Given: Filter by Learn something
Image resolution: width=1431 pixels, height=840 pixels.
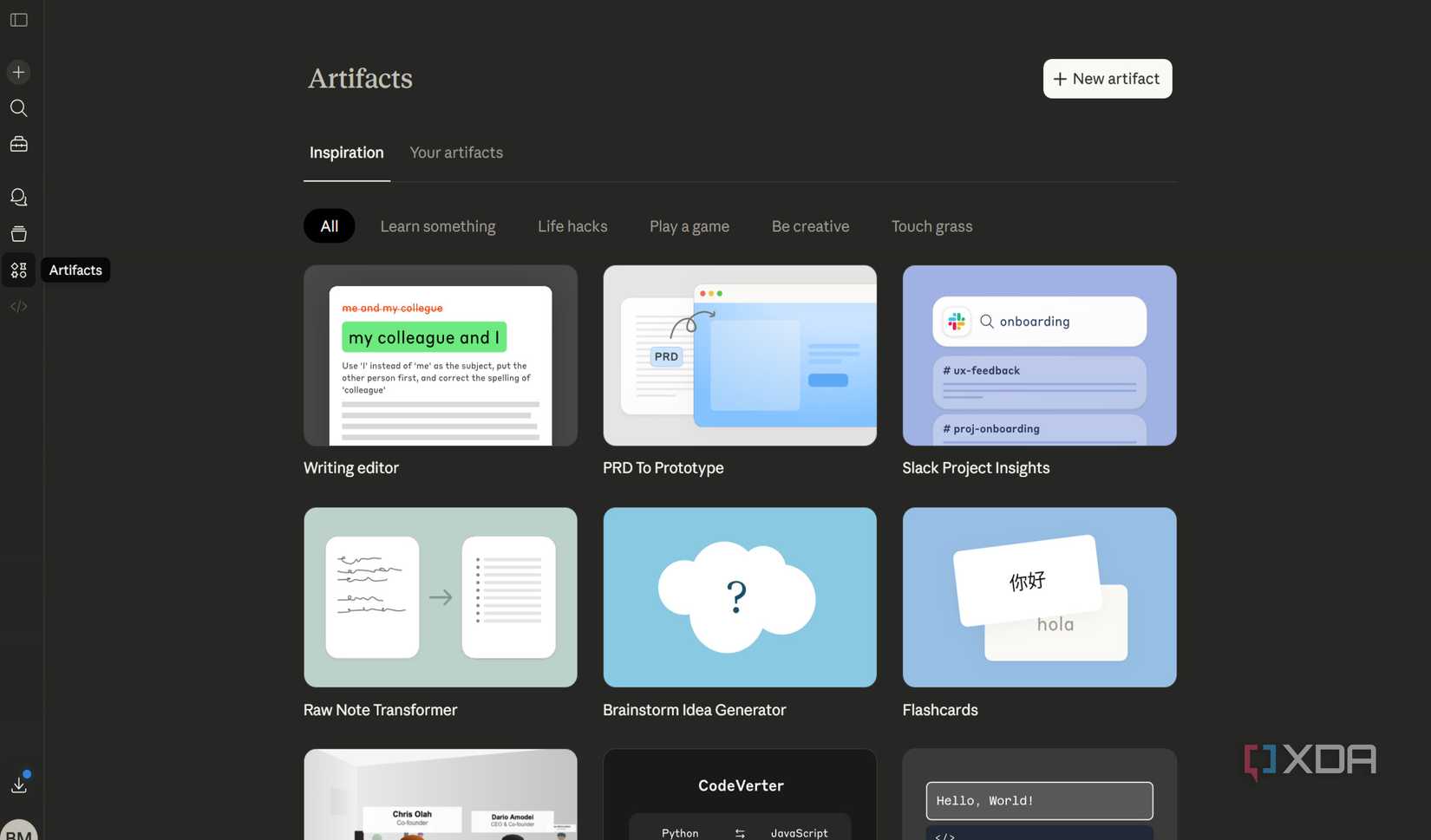Looking at the screenshot, I should (438, 226).
